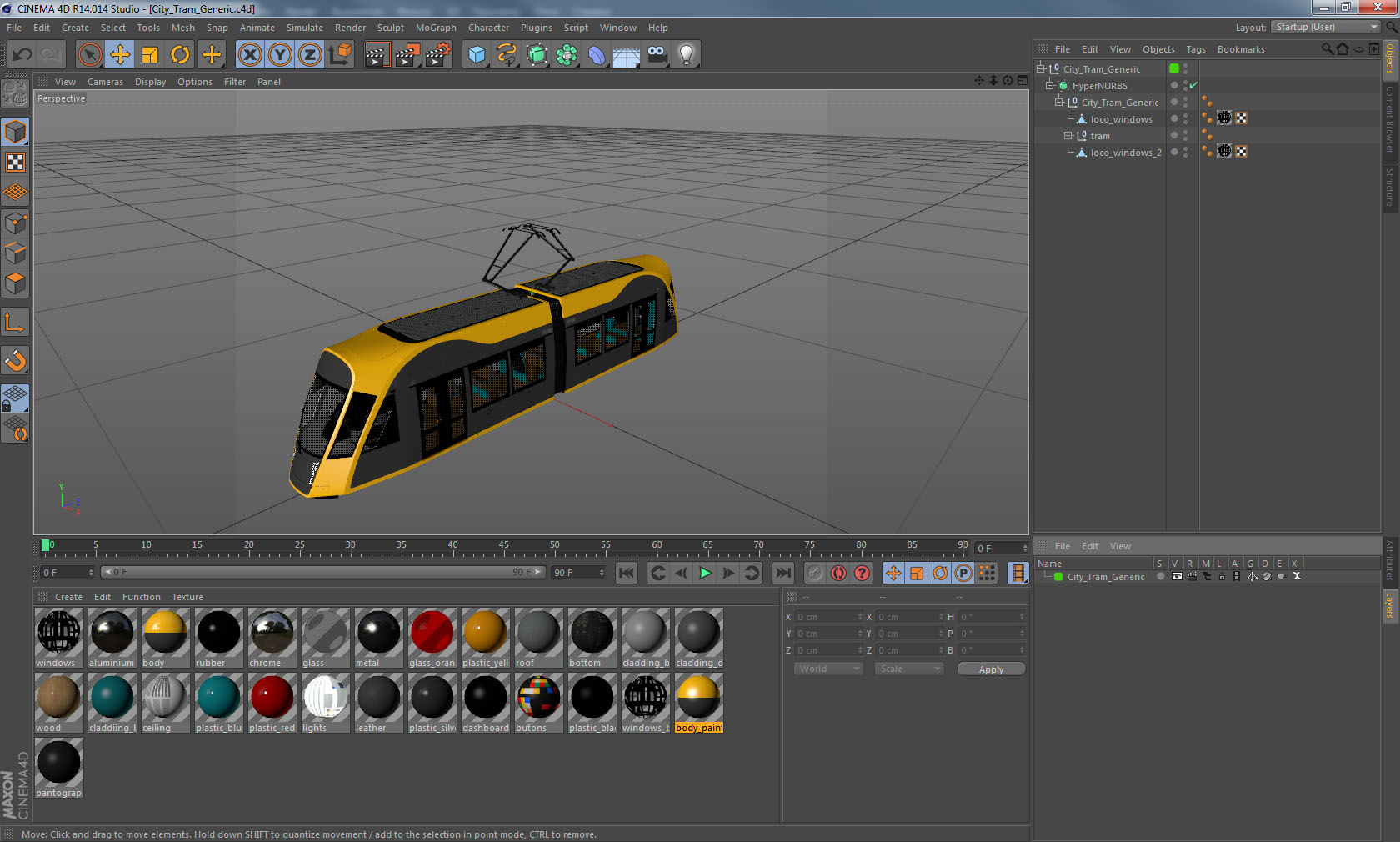
Task: Add a Light object
Action: (687, 55)
